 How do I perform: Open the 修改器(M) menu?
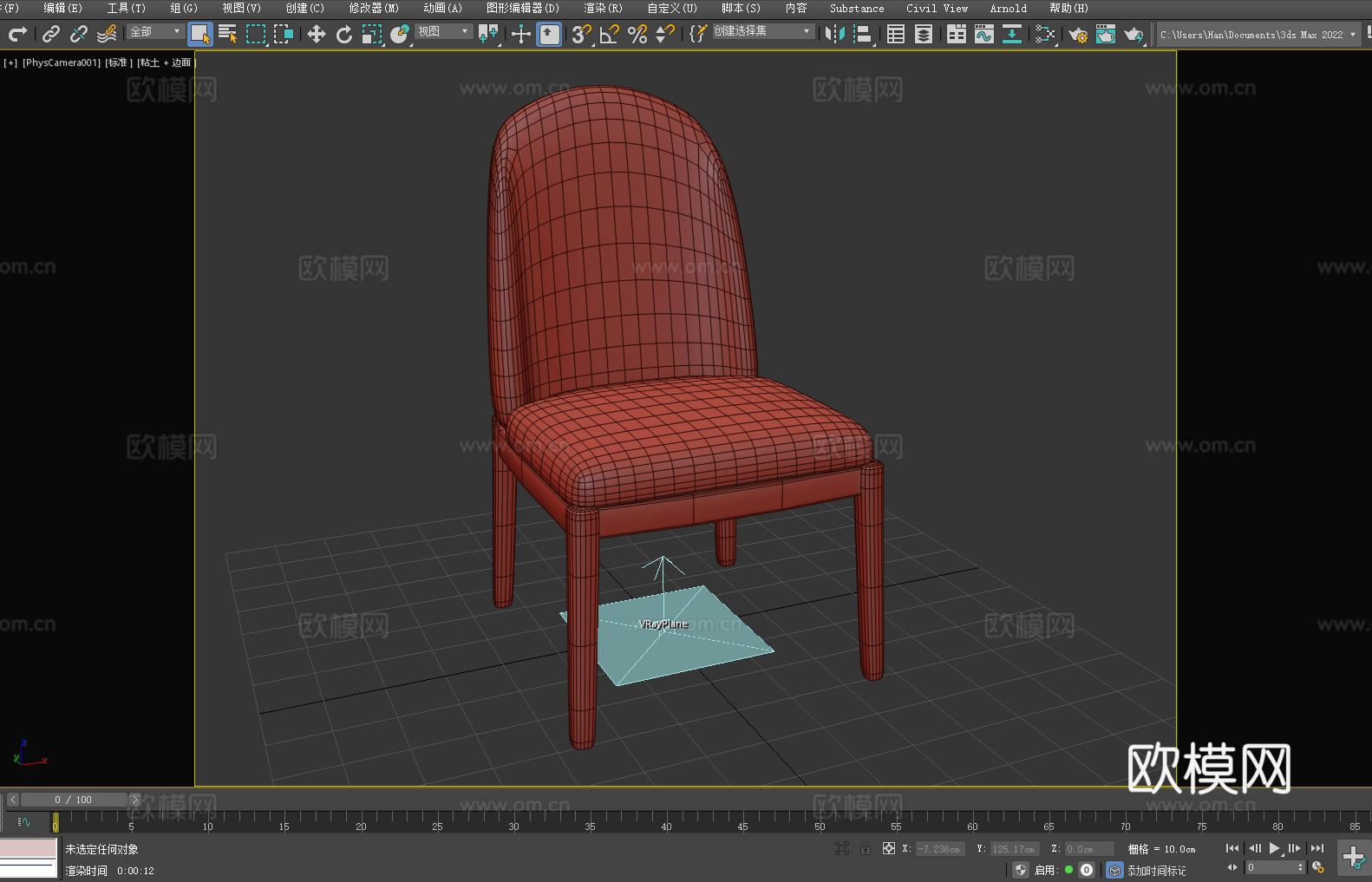pyautogui.click(x=374, y=9)
